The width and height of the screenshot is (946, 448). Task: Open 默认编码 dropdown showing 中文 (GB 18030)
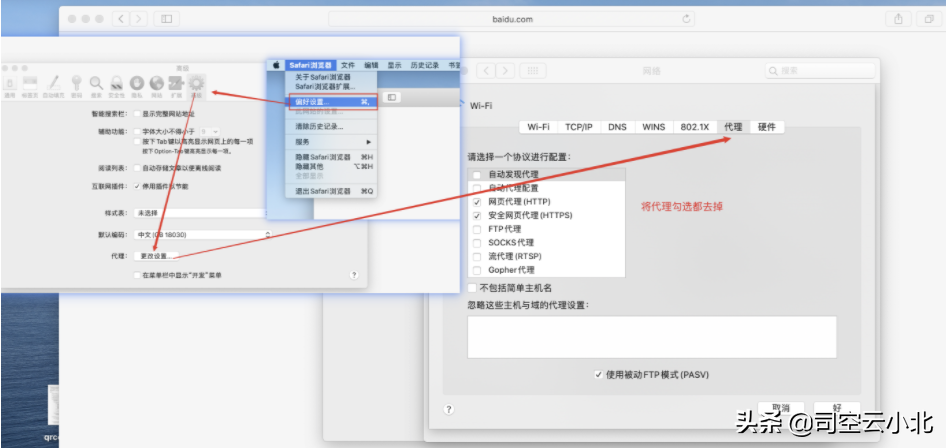click(202, 234)
